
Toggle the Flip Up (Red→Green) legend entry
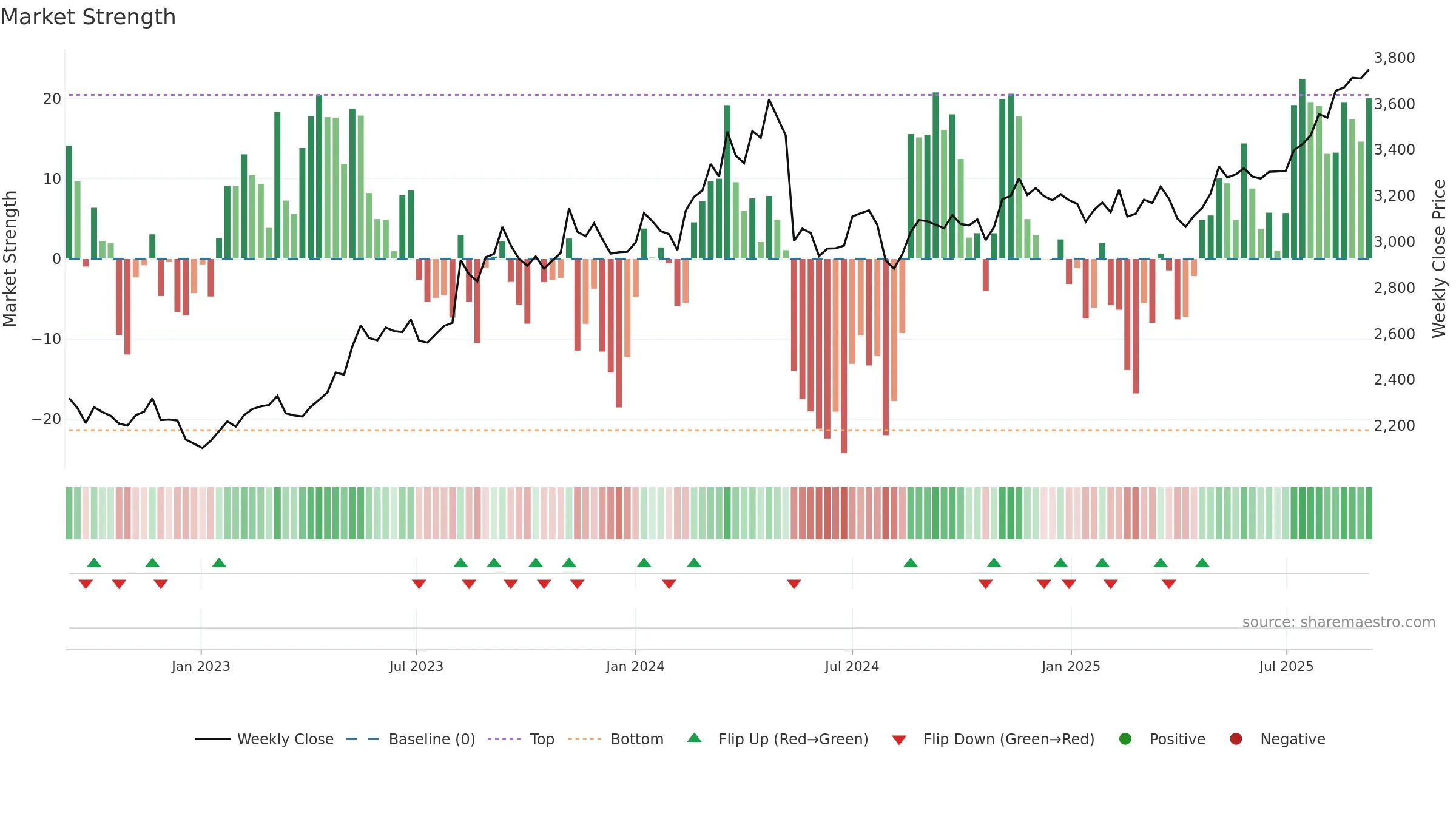778,739
